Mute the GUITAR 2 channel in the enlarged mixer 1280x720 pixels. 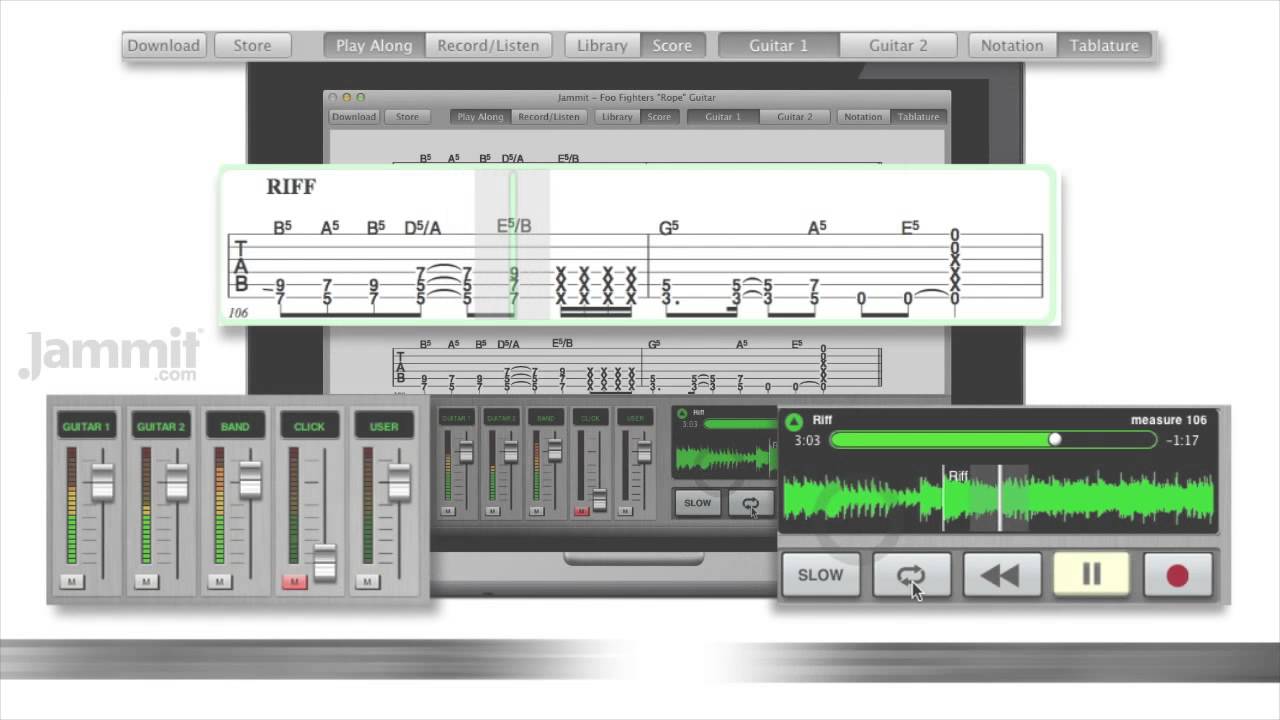[146, 581]
